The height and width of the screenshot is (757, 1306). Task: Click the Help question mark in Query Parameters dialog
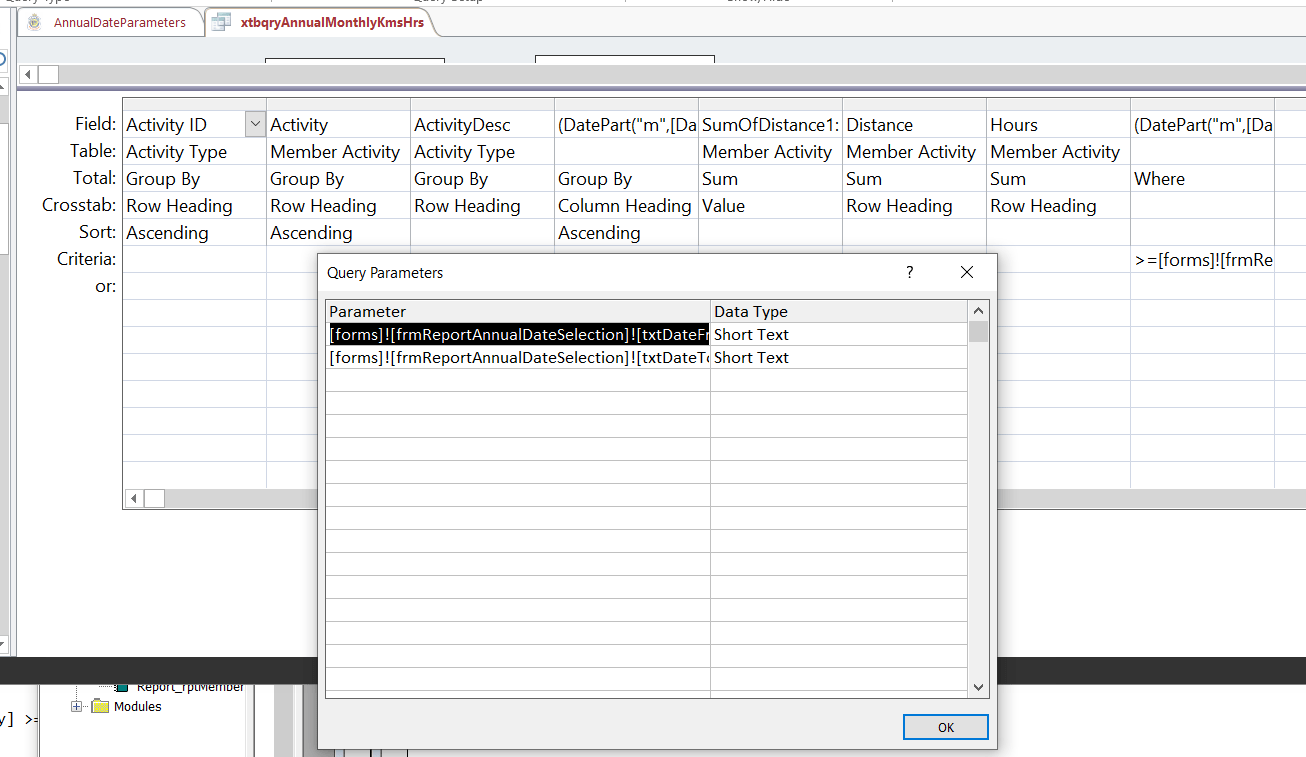(x=909, y=272)
